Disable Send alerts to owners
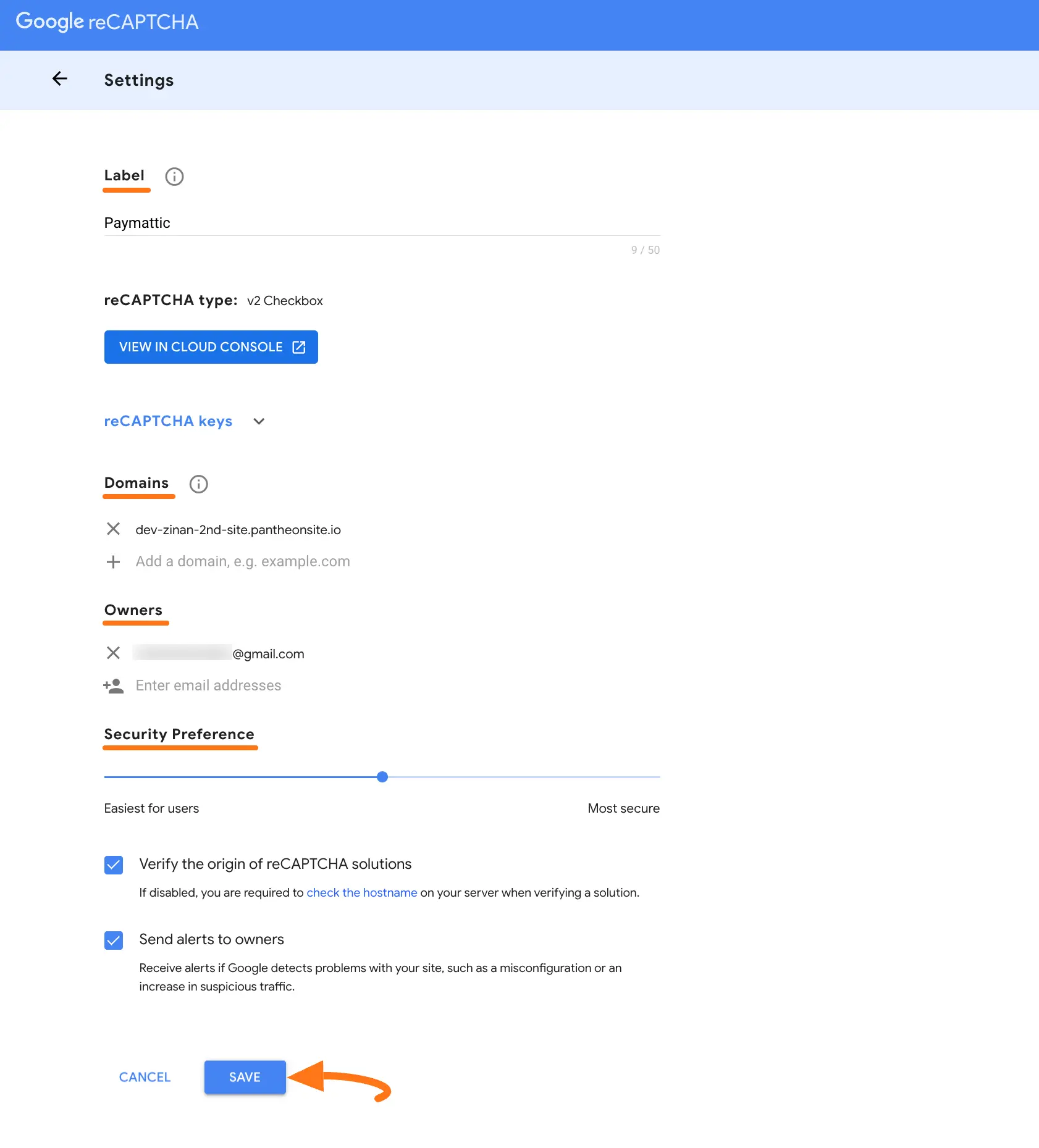Viewport: 1039px width, 1148px height. coord(114,941)
